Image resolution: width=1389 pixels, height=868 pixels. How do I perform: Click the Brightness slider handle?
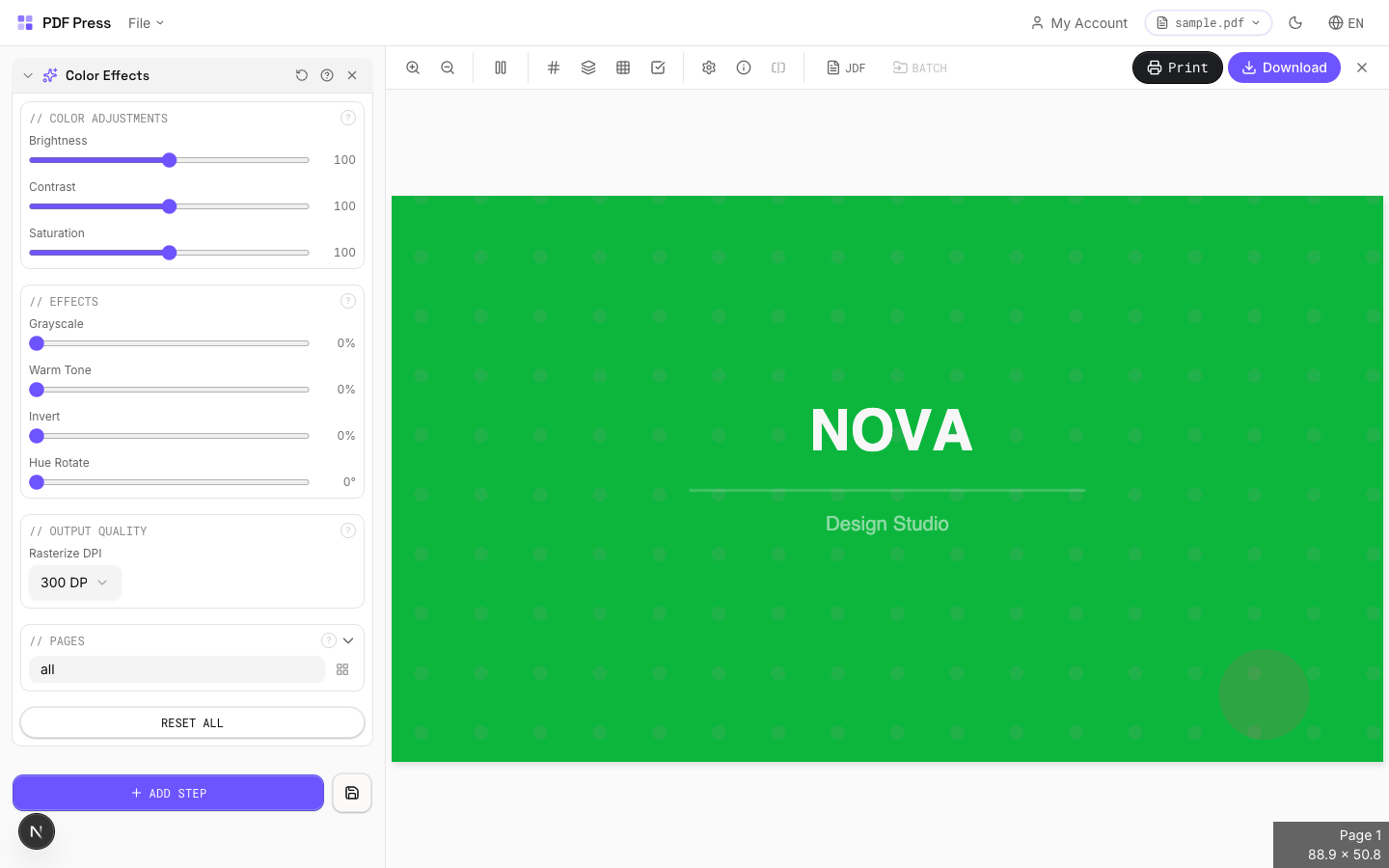pyautogui.click(x=170, y=160)
